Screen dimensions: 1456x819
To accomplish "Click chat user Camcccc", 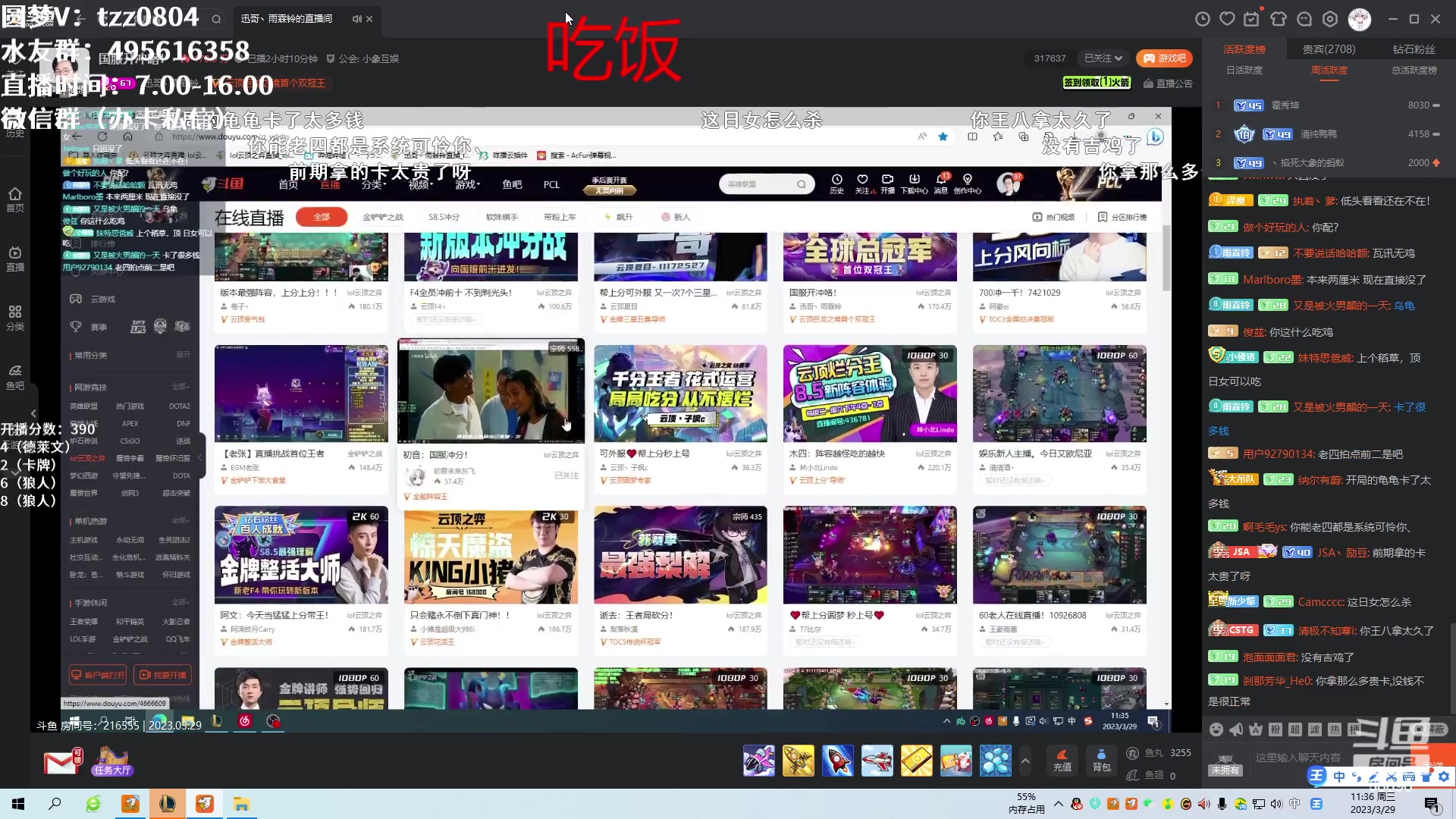I will click(x=1321, y=602).
